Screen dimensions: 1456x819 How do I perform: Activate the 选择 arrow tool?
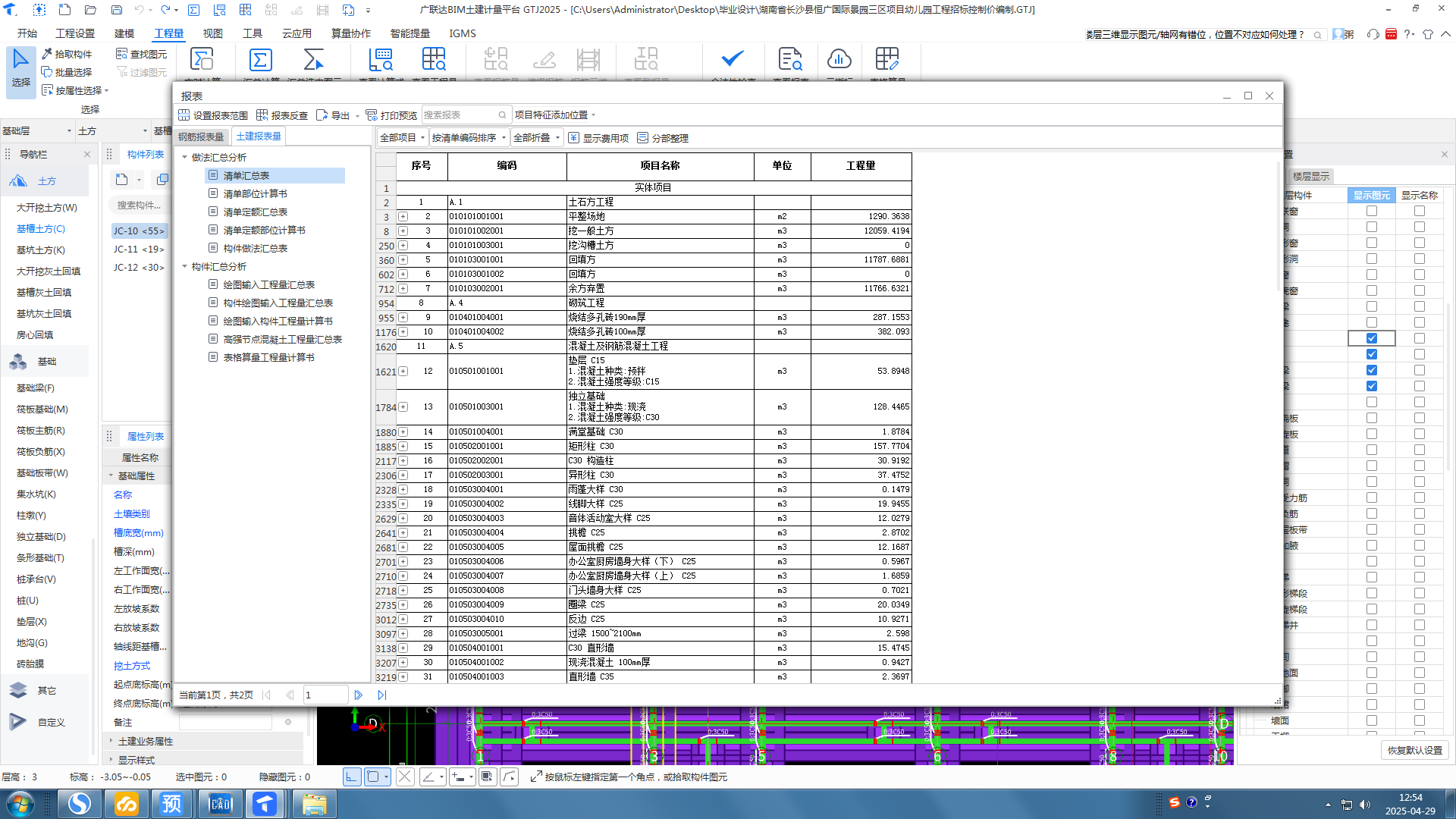coord(20,72)
